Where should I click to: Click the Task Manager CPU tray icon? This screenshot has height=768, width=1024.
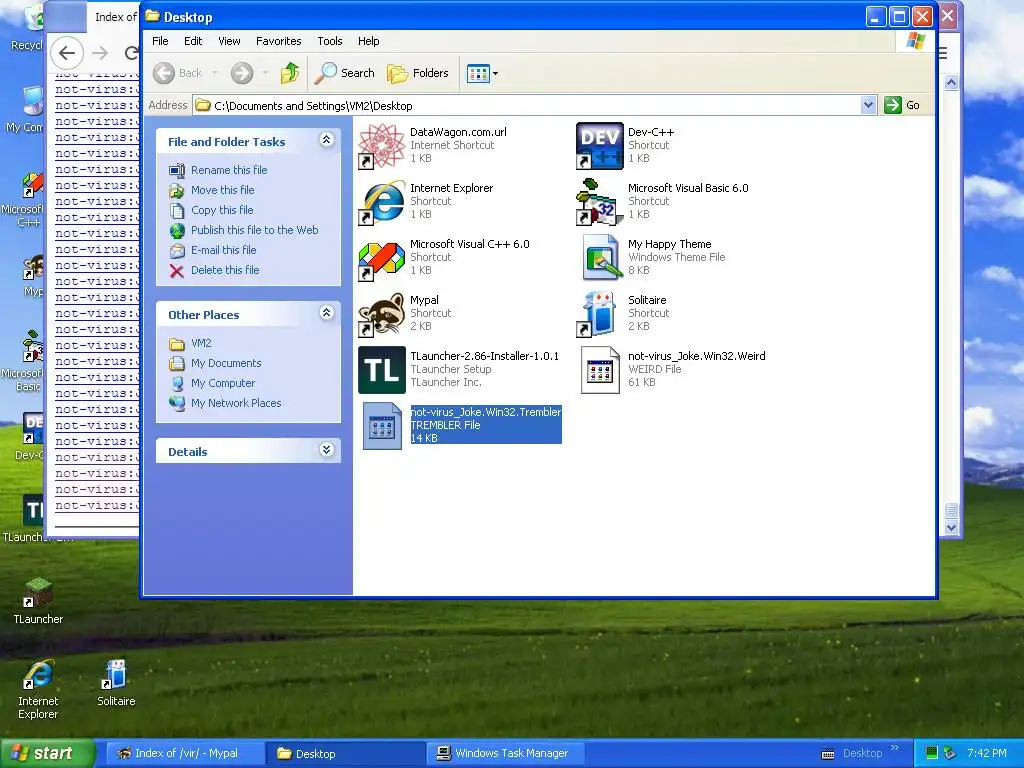coord(932,753)
